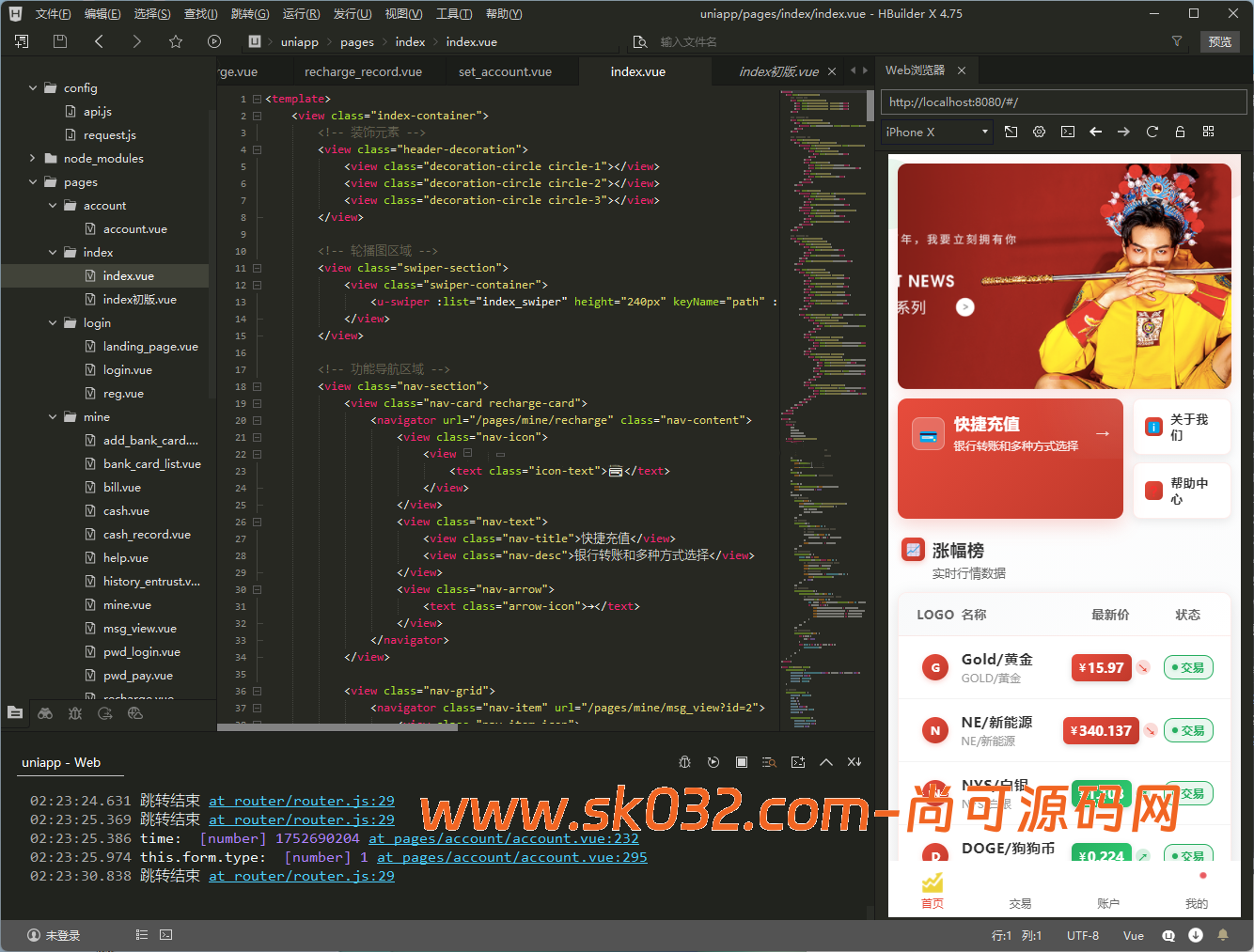Switch to the set_account.vue tab
The width and height of the screenshot is (1254, 952).
(505, 71)
